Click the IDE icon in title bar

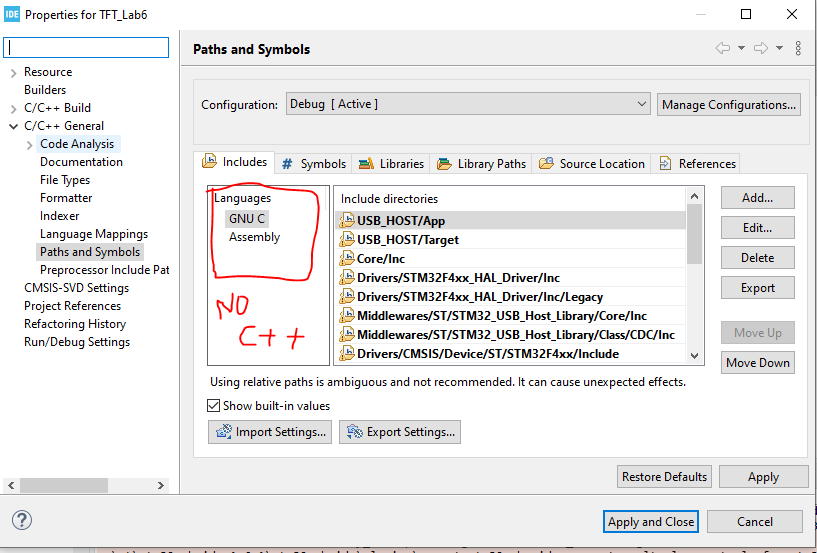pyautogui.click(x=11, y=14)
